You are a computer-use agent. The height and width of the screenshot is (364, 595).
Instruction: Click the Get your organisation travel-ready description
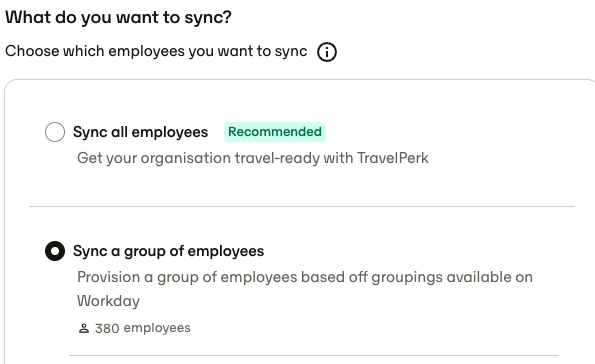pos(253,158)
